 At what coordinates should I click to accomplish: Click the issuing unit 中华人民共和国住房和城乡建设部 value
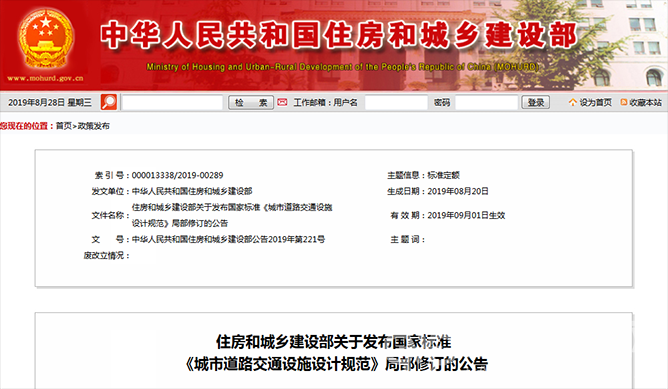pyautogui.click(x=192, y=191)
